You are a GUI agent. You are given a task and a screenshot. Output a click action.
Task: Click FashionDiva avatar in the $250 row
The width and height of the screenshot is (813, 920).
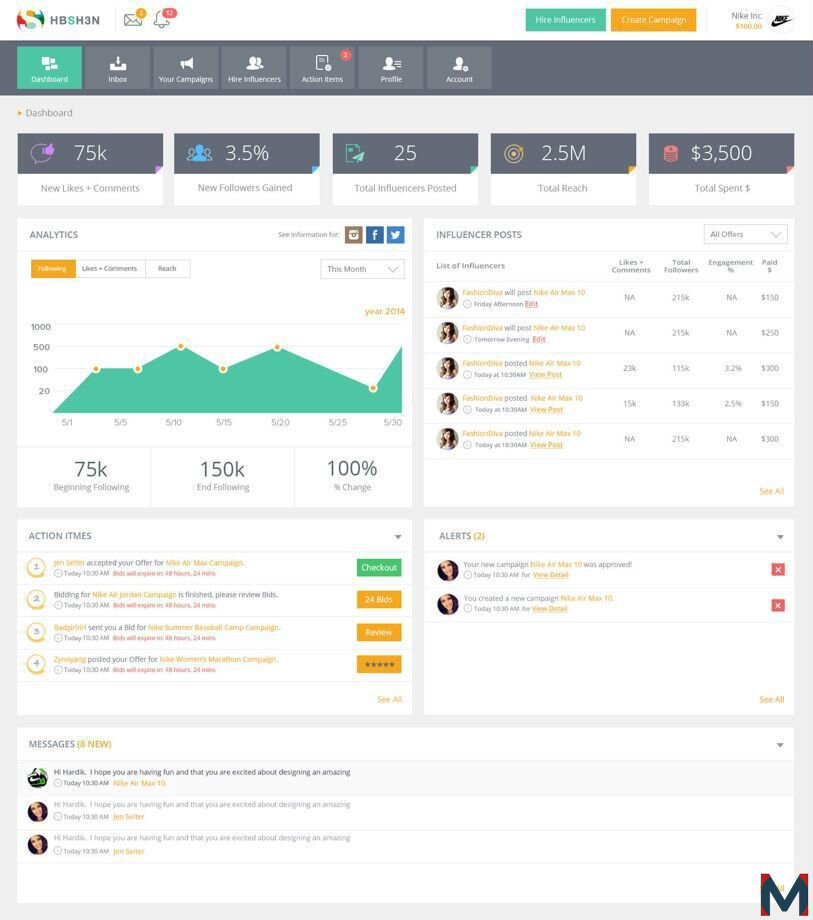(448, 333)
